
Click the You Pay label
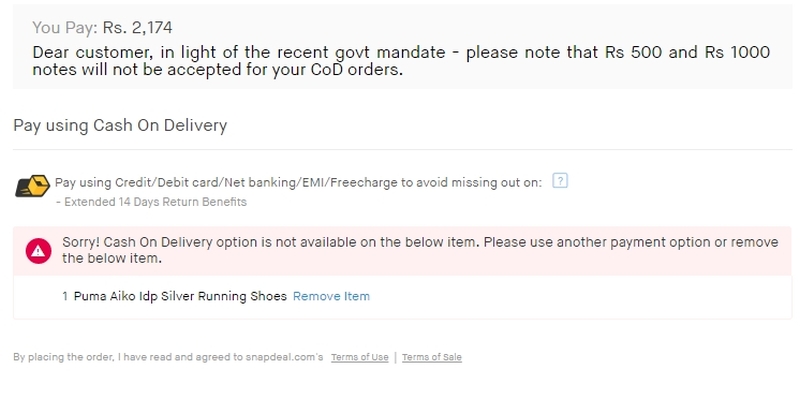65,28
